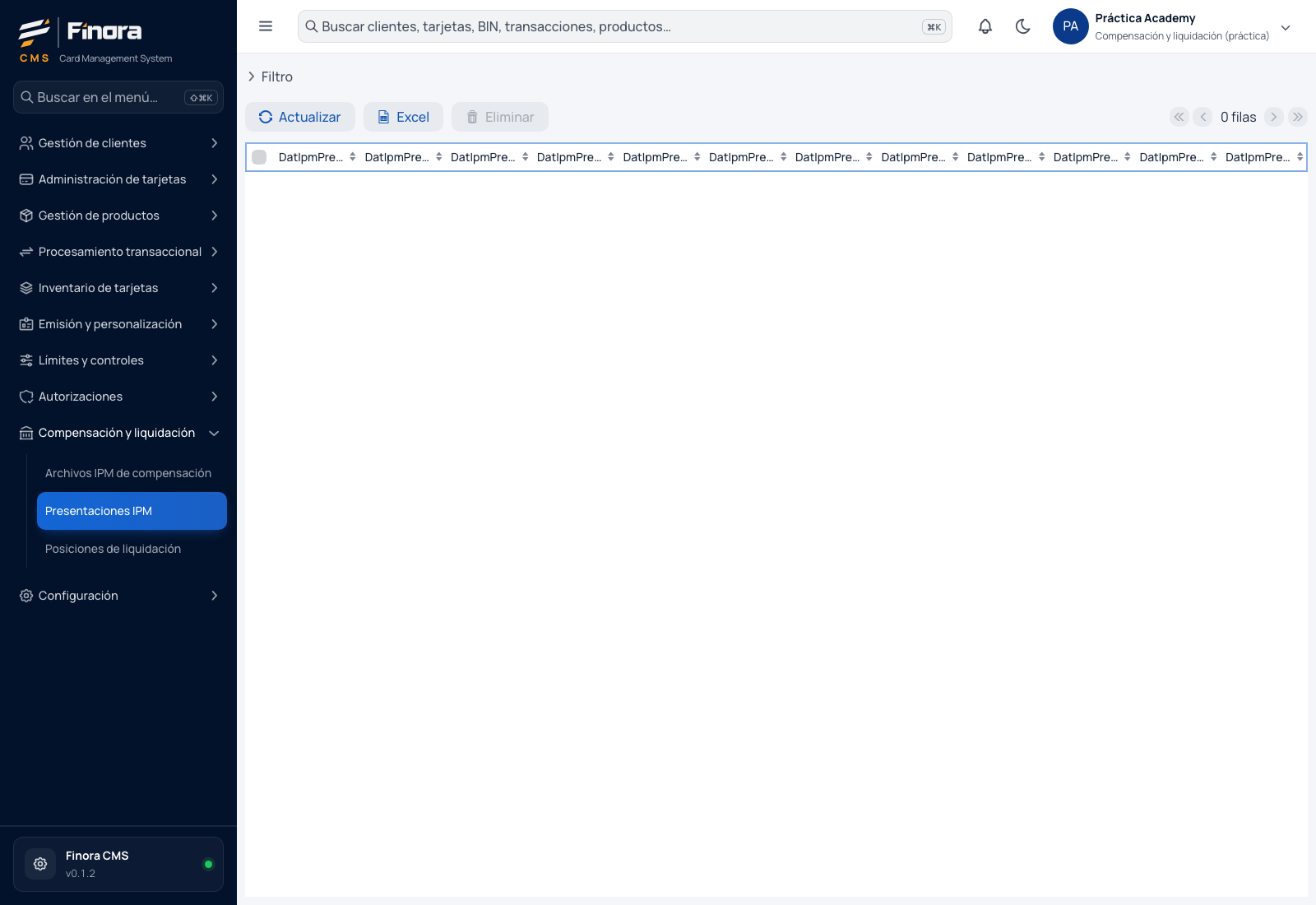Open the Práctica Academy account dropdown chevron
1316x905 pixels.
(x=1286, y=27)
